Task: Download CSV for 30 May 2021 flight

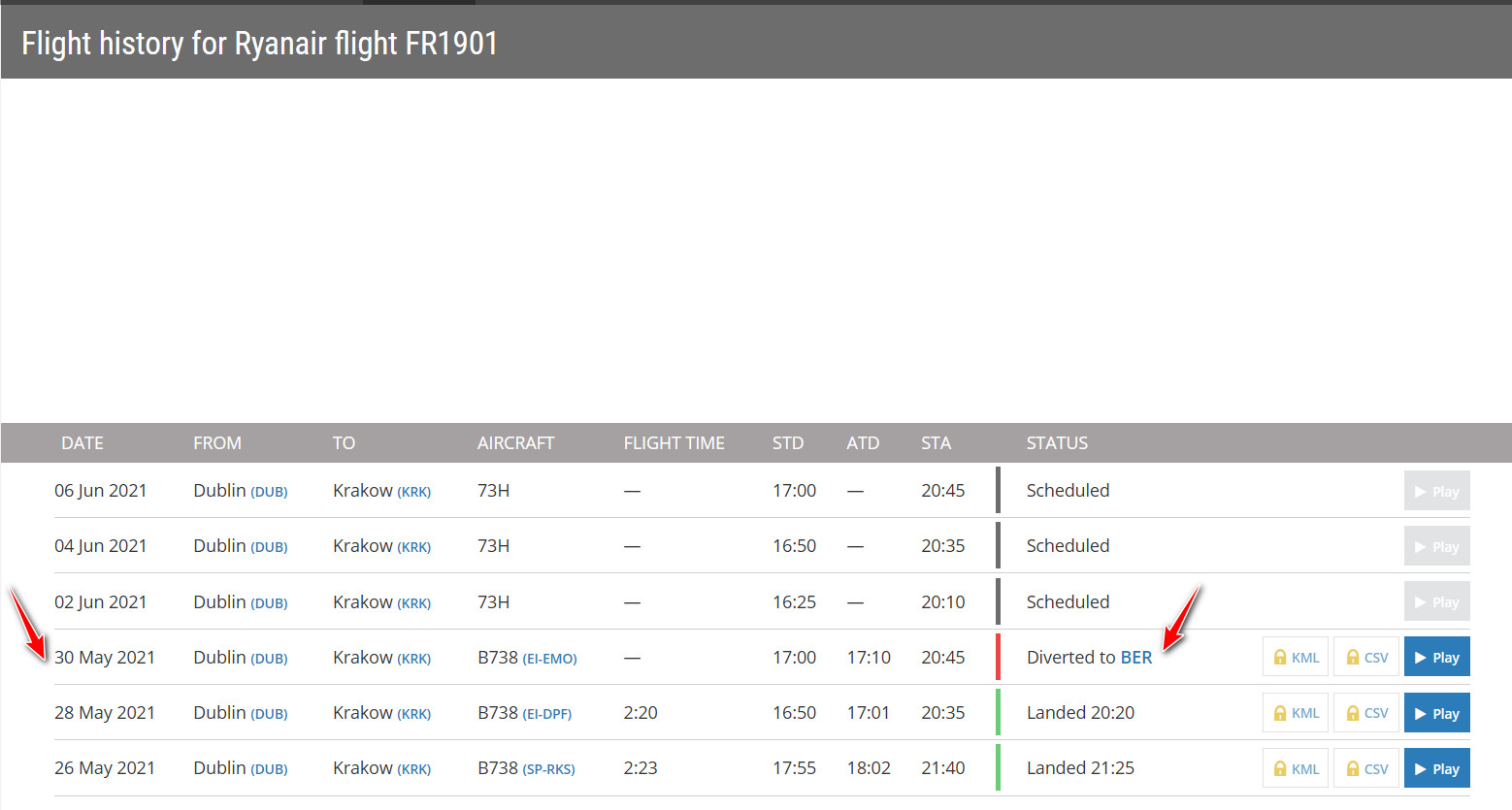Action: [x=1366, y=657]
